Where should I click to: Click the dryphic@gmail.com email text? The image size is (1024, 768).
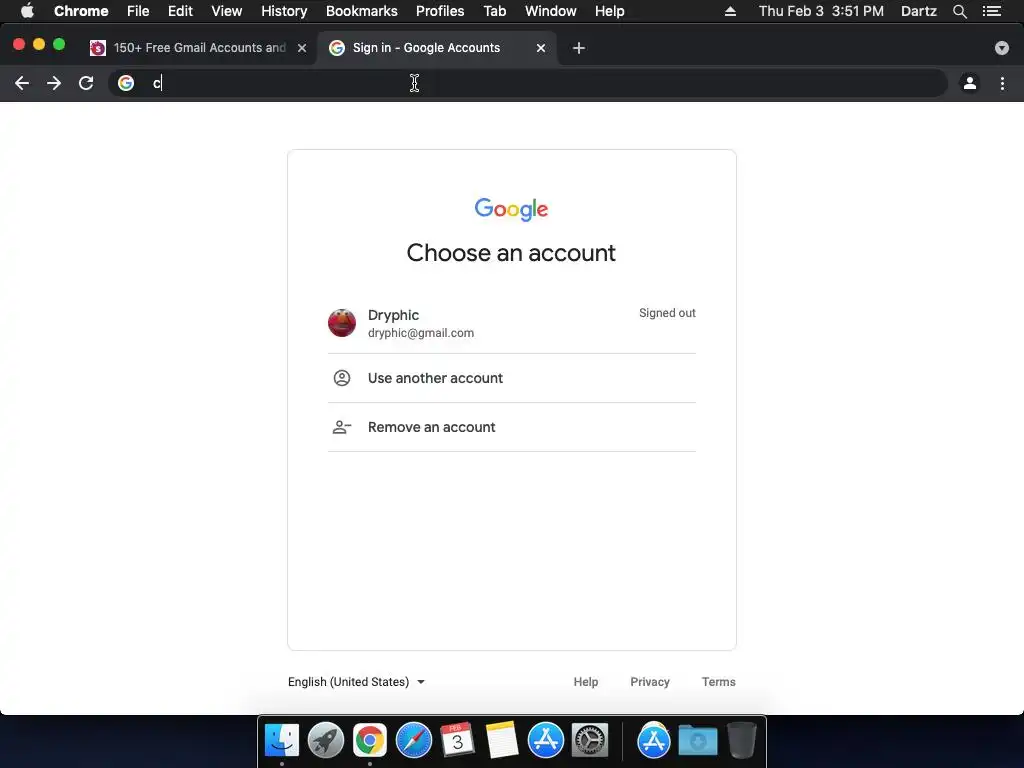[x=421, y=333]
